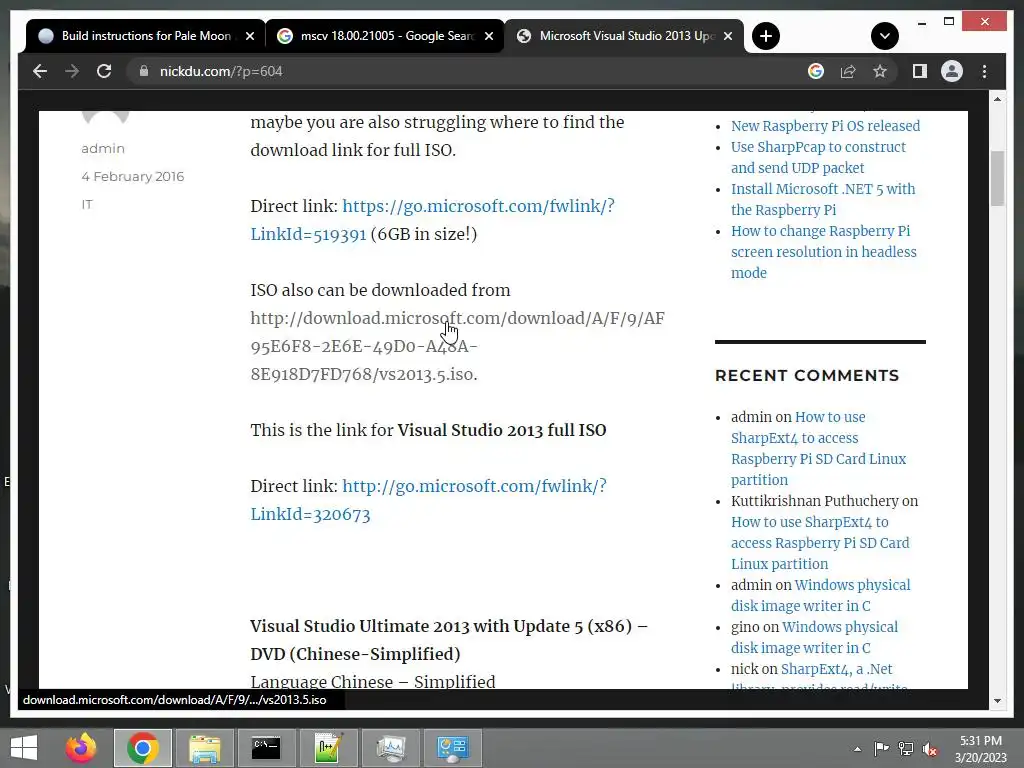Click the network tray icon
Screen dimensions: 1024x768
pyautogui.click(x=906, y=748)
